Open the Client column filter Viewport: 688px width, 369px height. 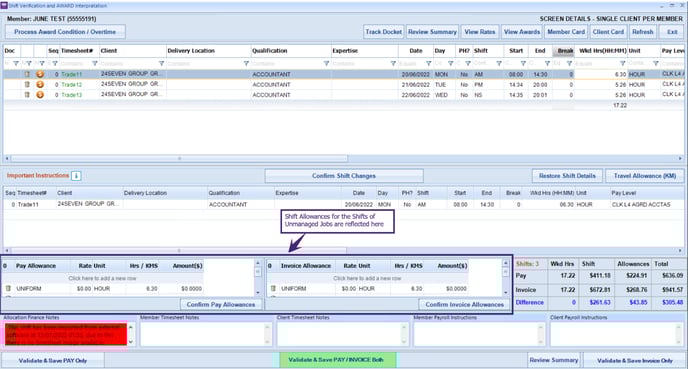click(x=161, y=64)
